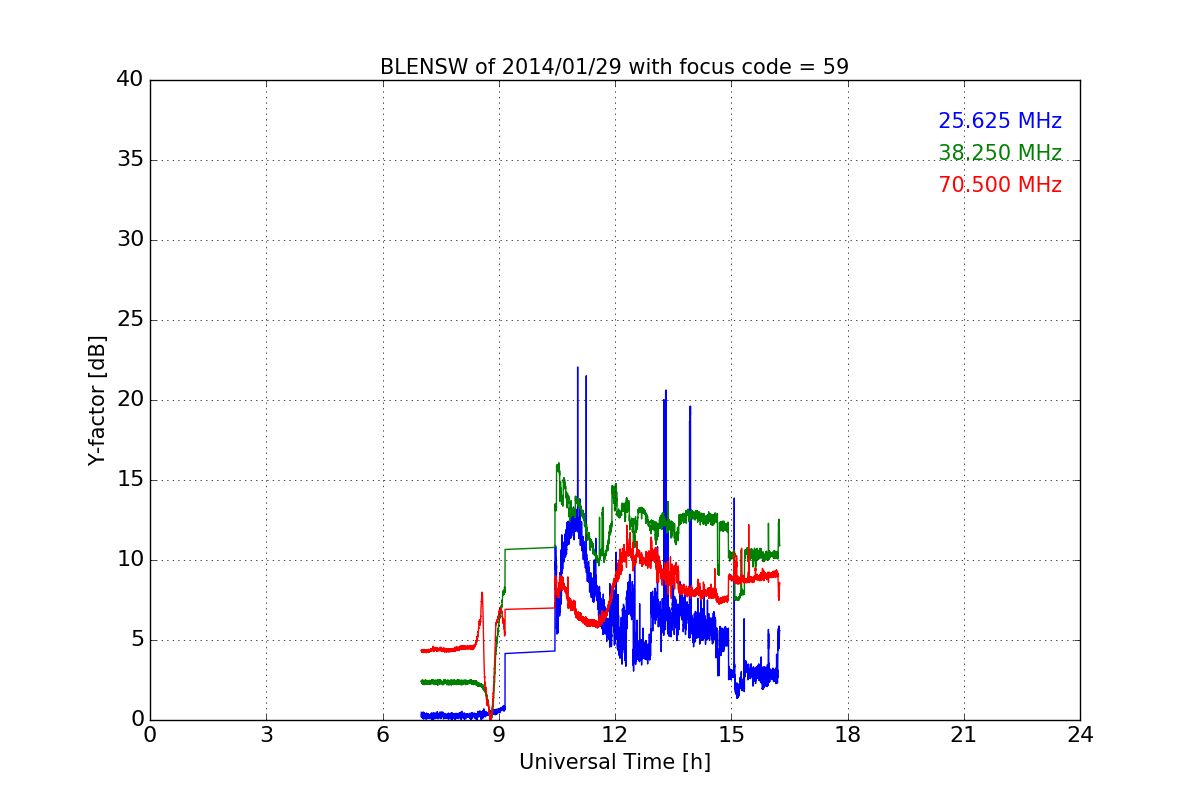The height and width of the screenshot is (800, 1200).
Task: Select the red 70.500 MHz legend label
Action: tap(1000, 185)
